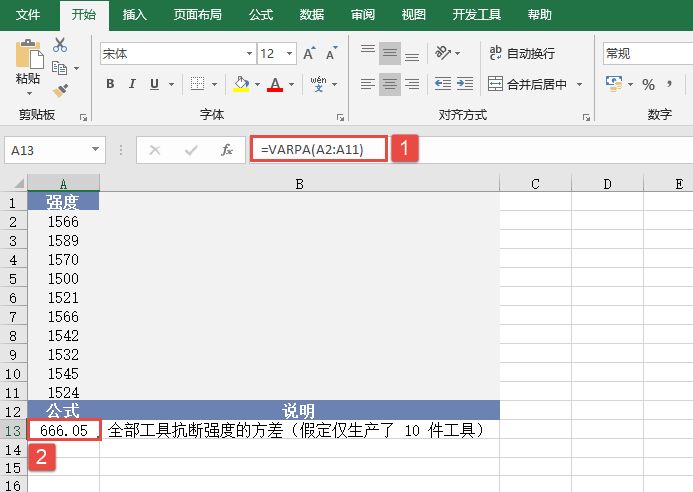Increase font size with large A icon

tap(309, 53)
